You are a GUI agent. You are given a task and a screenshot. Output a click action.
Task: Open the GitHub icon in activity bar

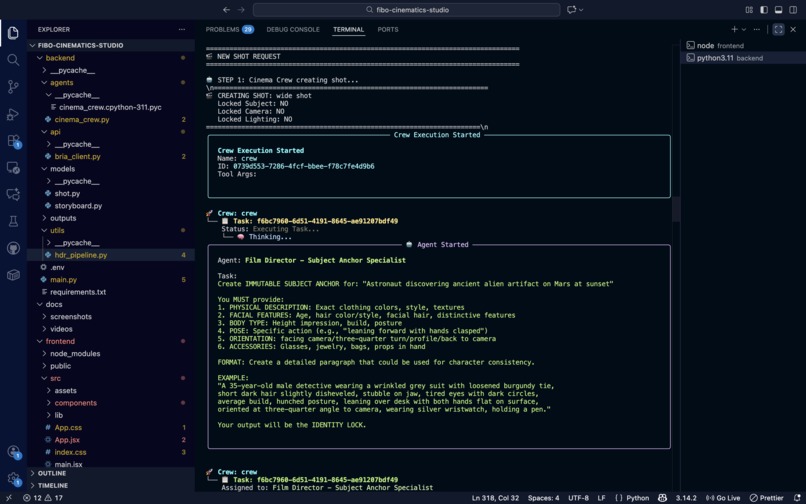pyautogui.click(x=13, y=248)
